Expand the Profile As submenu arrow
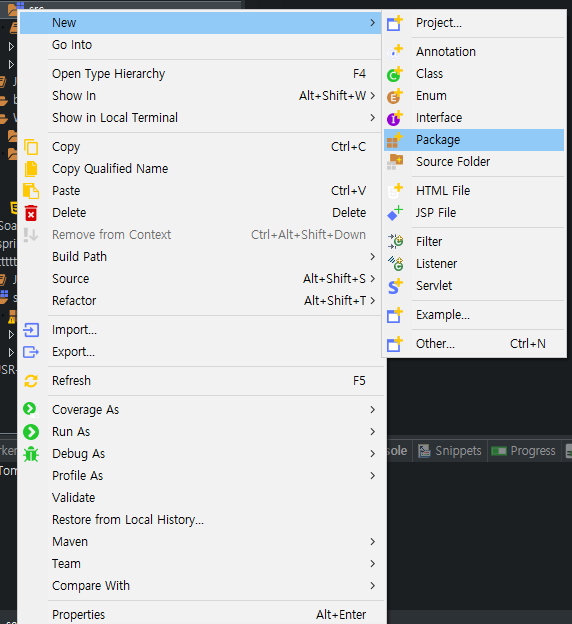The height and width of the screenshot is (624, 572). coord(373,476)
